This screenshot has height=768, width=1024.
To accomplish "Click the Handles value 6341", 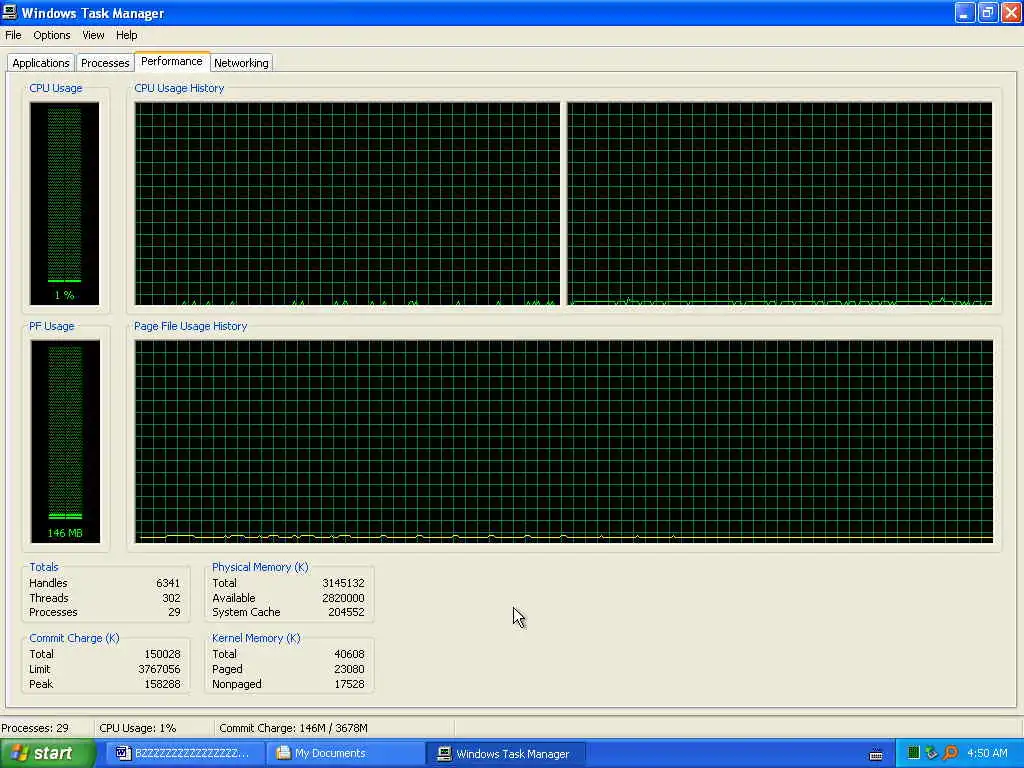I will pos(168,583).
